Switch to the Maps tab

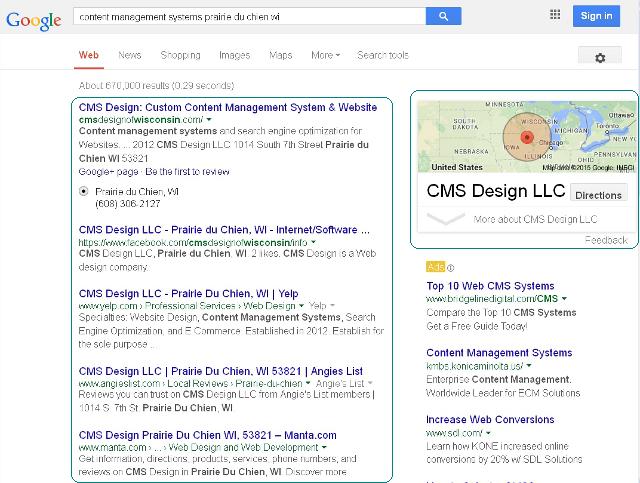point(281,55)
